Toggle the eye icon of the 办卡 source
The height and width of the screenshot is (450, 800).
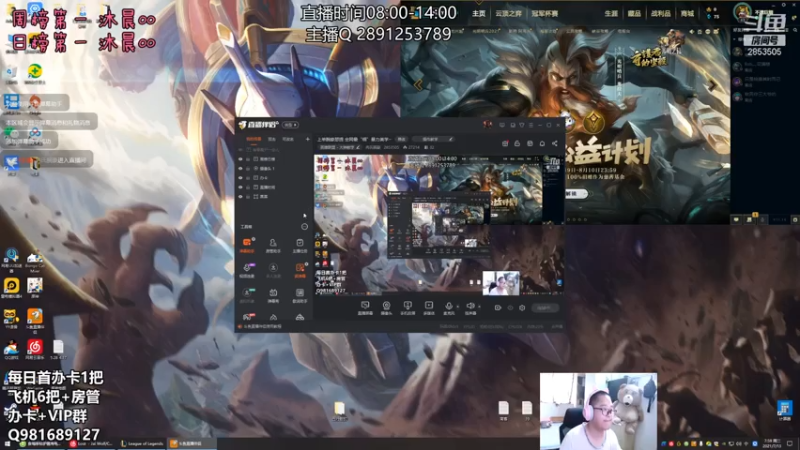[241, 178]
